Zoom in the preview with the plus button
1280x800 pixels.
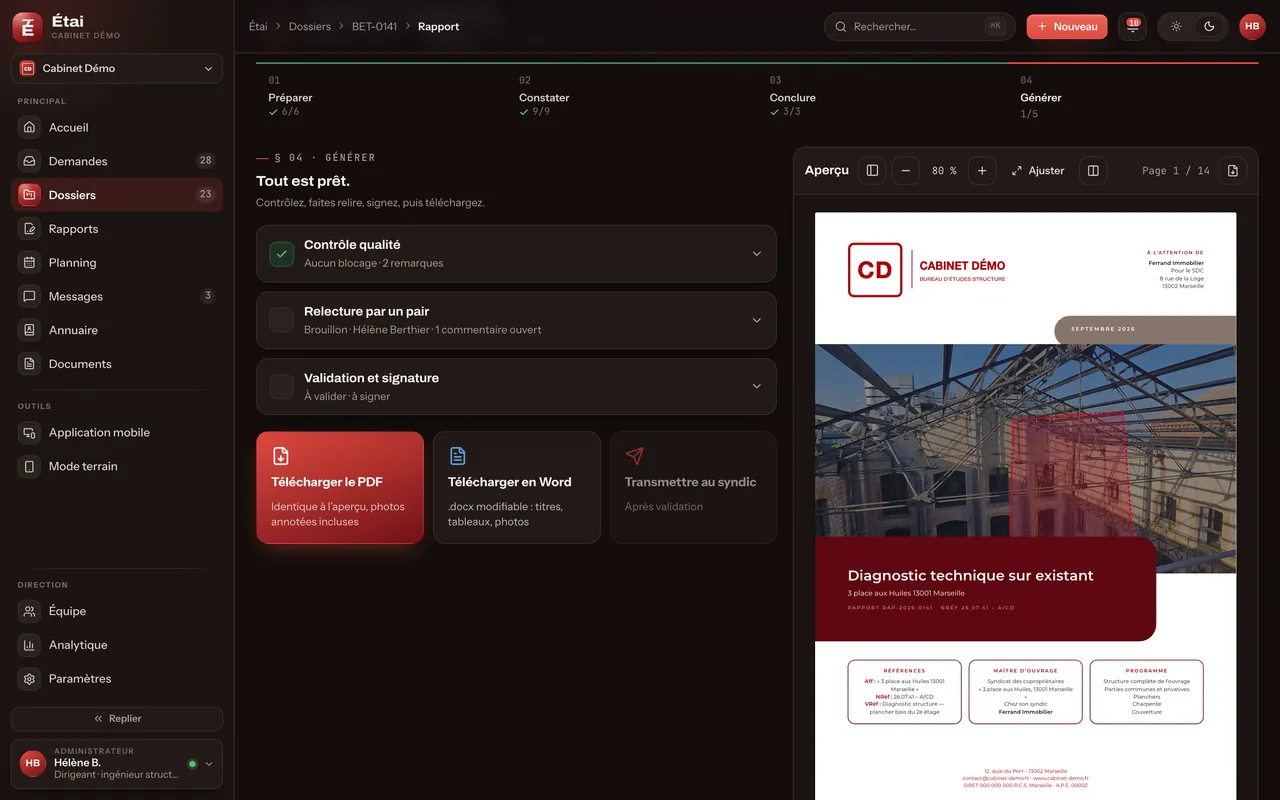click(982, 171)
